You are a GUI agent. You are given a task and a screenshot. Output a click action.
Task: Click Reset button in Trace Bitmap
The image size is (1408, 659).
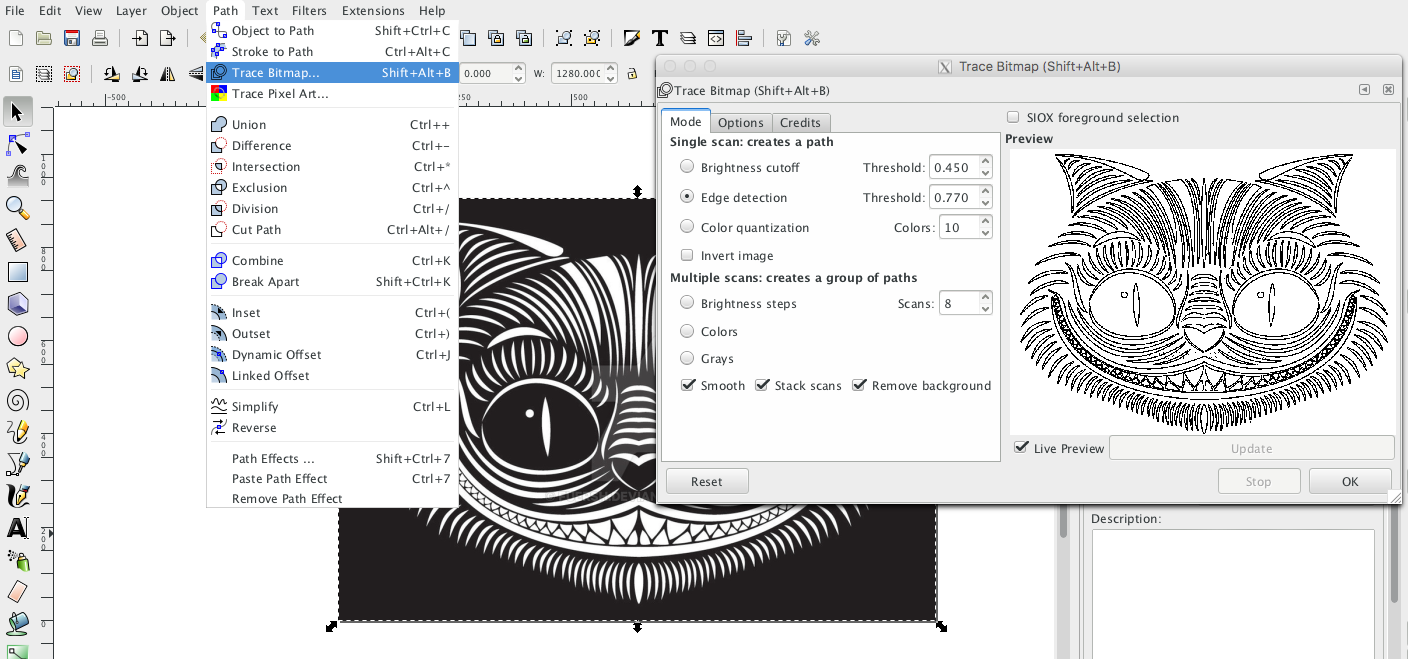[x=707, y=481]
